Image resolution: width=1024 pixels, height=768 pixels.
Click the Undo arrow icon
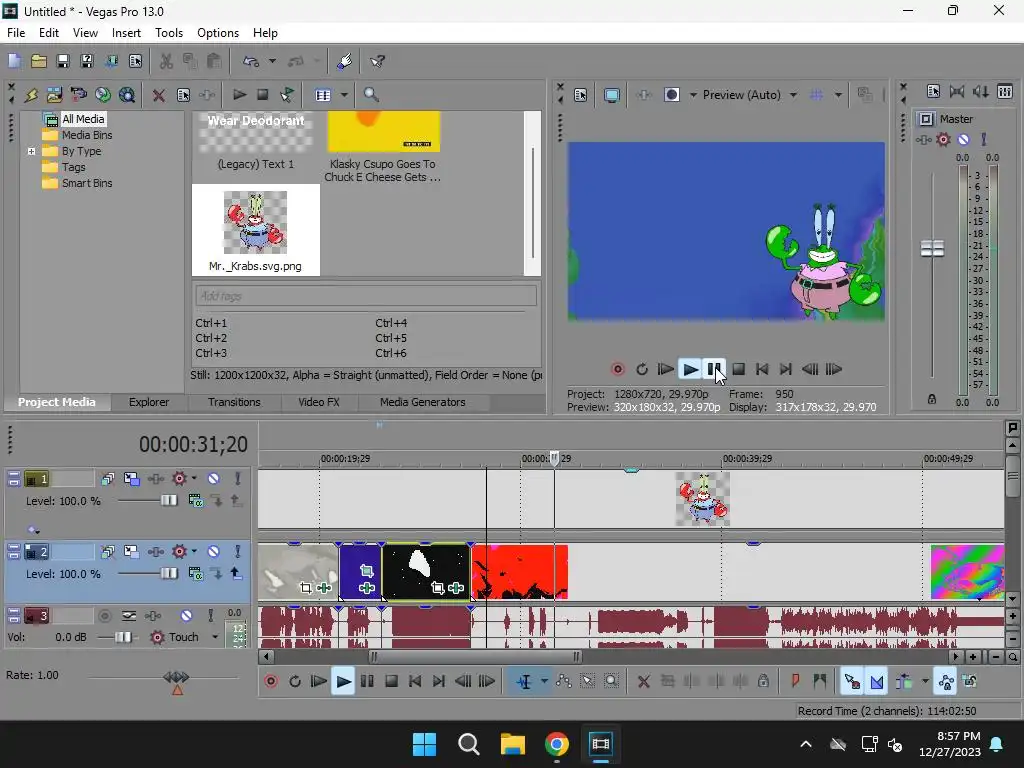pos(251,61)
